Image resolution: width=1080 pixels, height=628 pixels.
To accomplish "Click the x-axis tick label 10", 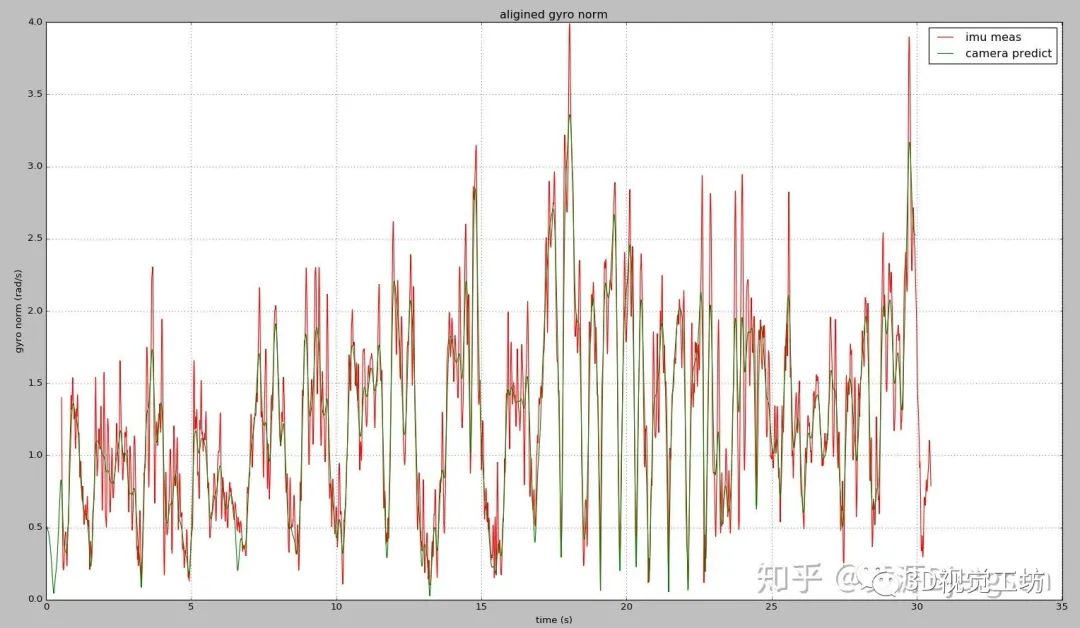I will click(x=336, y=606).
